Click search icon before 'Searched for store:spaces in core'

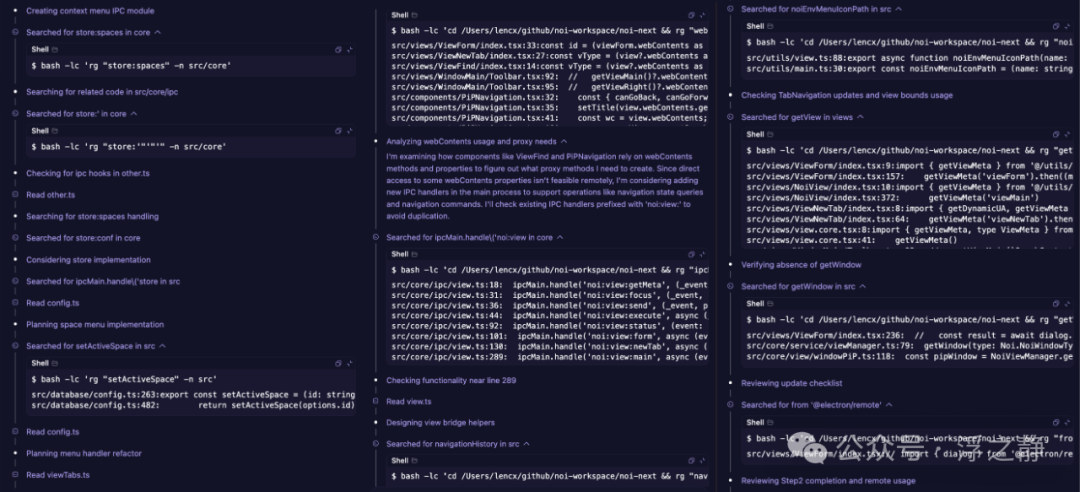(x=15, y=32)
